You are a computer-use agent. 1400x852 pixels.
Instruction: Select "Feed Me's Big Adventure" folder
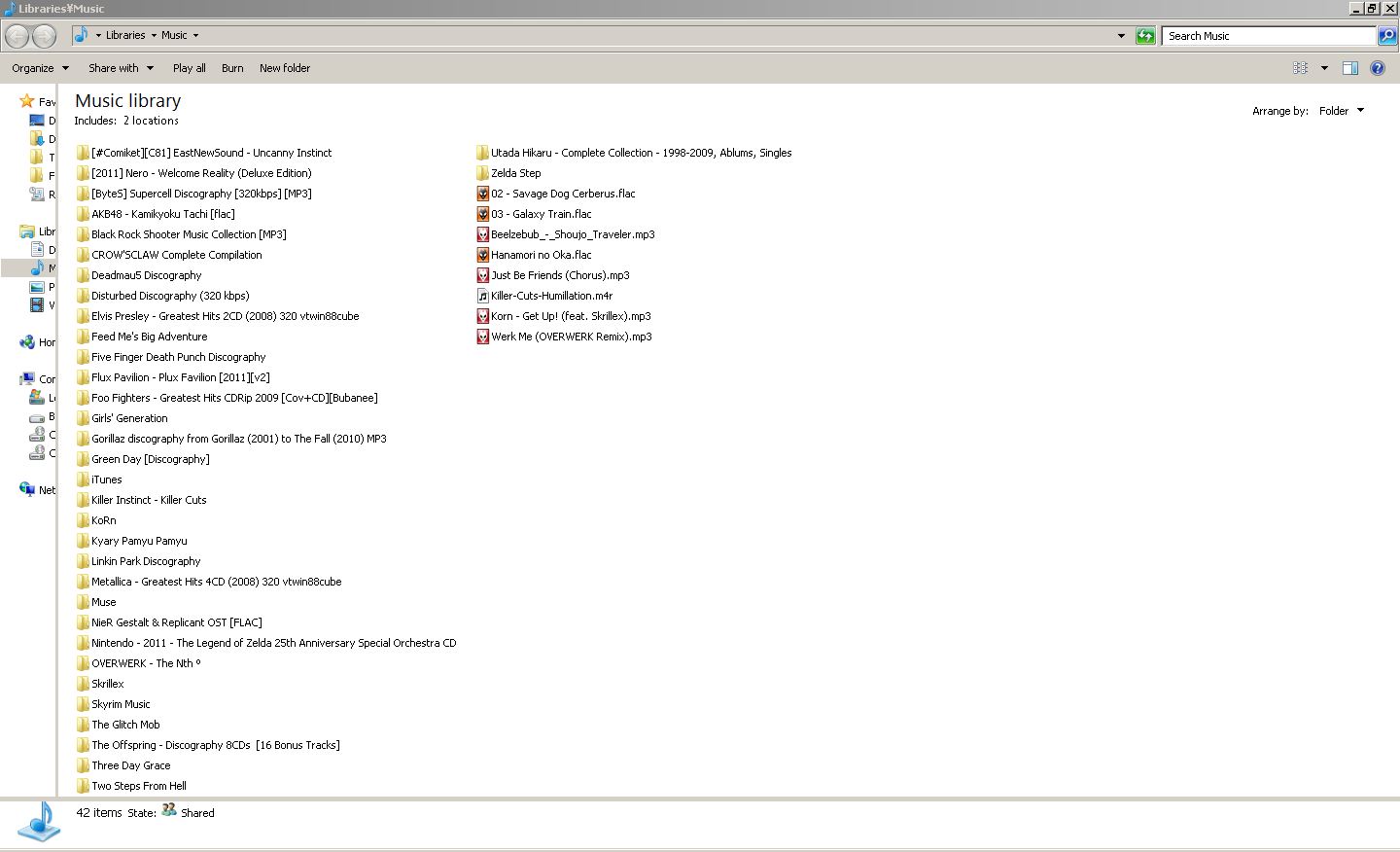pos(142,337)
